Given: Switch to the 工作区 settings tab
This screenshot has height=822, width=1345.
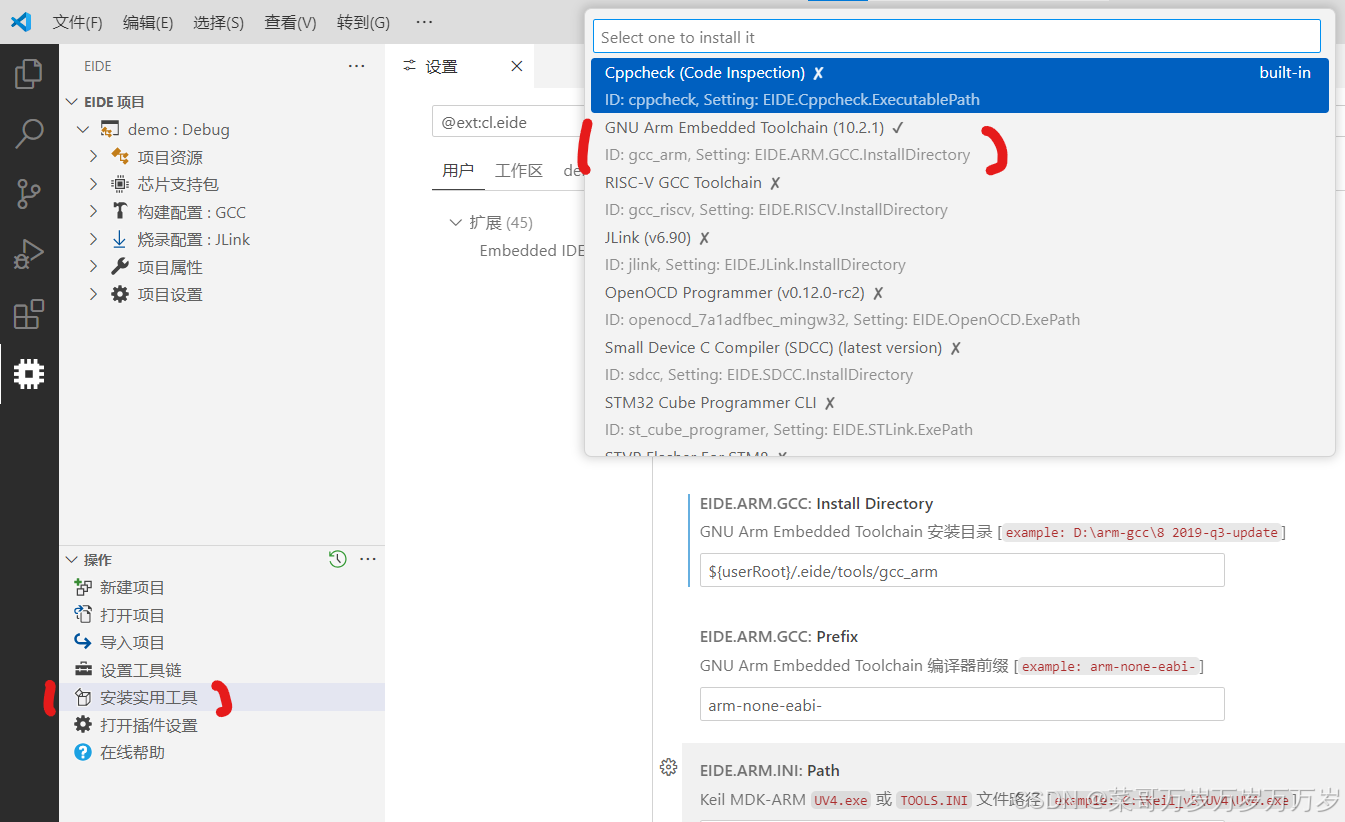Looking at the screenshot, I should click(x=519, y=171).
